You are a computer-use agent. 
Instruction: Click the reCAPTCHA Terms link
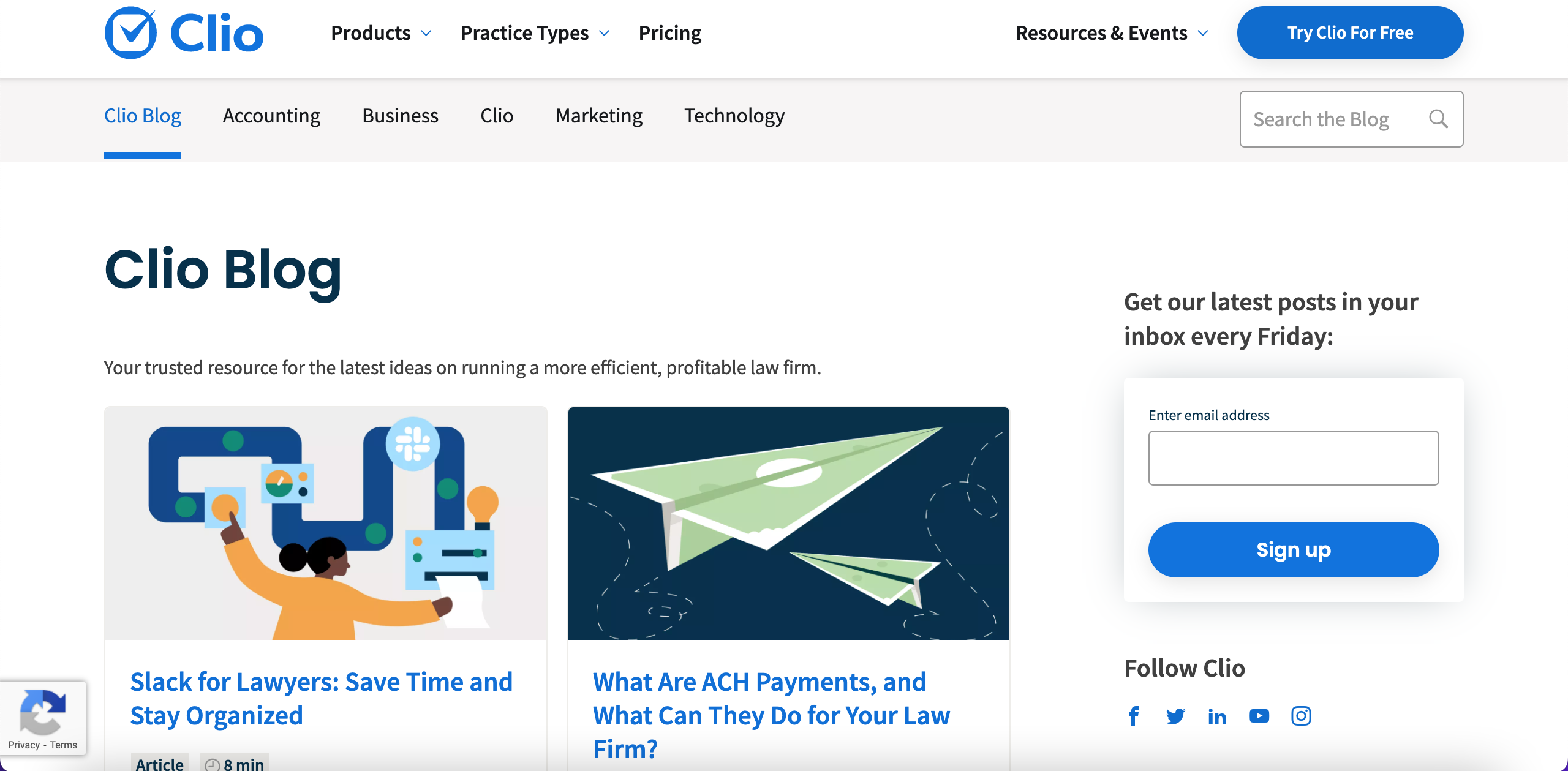[x=64, y=745]
